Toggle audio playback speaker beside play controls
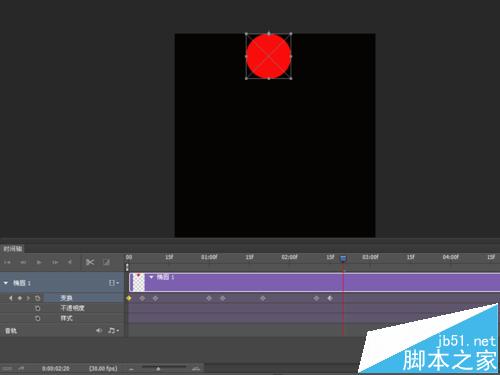The image size is (500, 375). point(70,262)
